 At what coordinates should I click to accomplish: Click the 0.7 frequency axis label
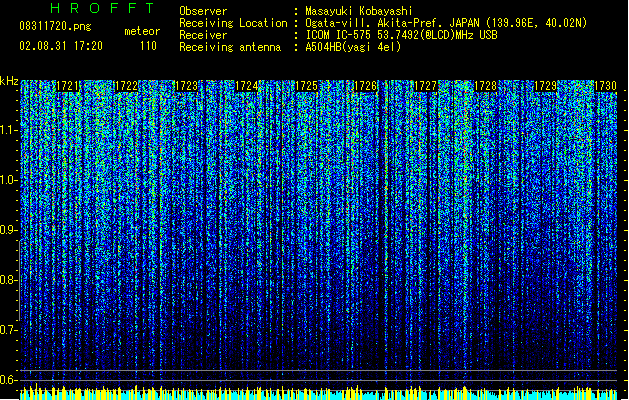[9, 330]
